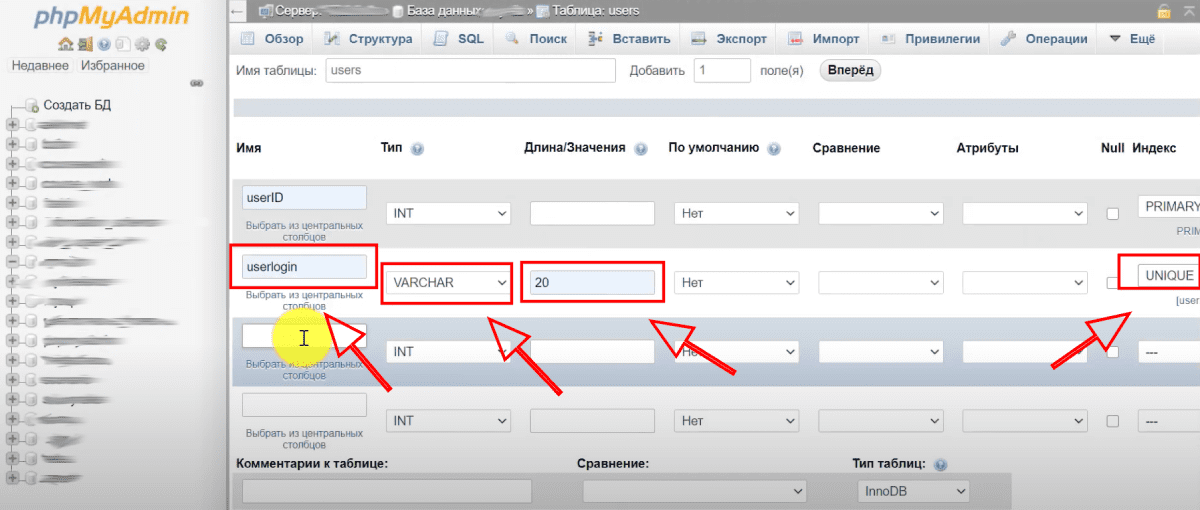Viewport: 1200px width, 510px height.
Task: Open the Вставить tab
Action: click(629, 39)
